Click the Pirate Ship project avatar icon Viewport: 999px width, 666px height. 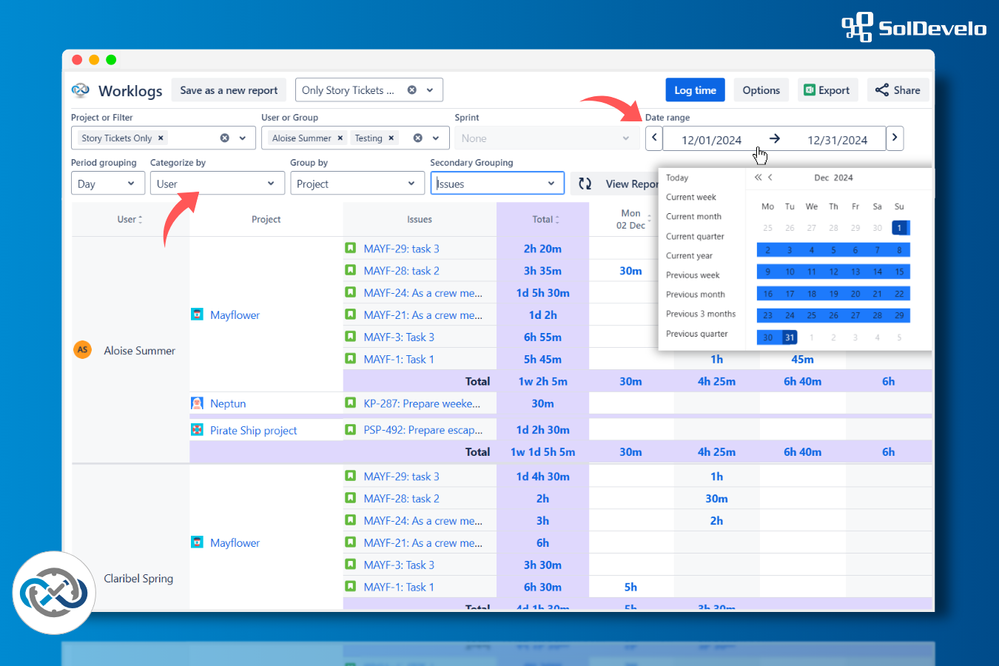(197, 430)
